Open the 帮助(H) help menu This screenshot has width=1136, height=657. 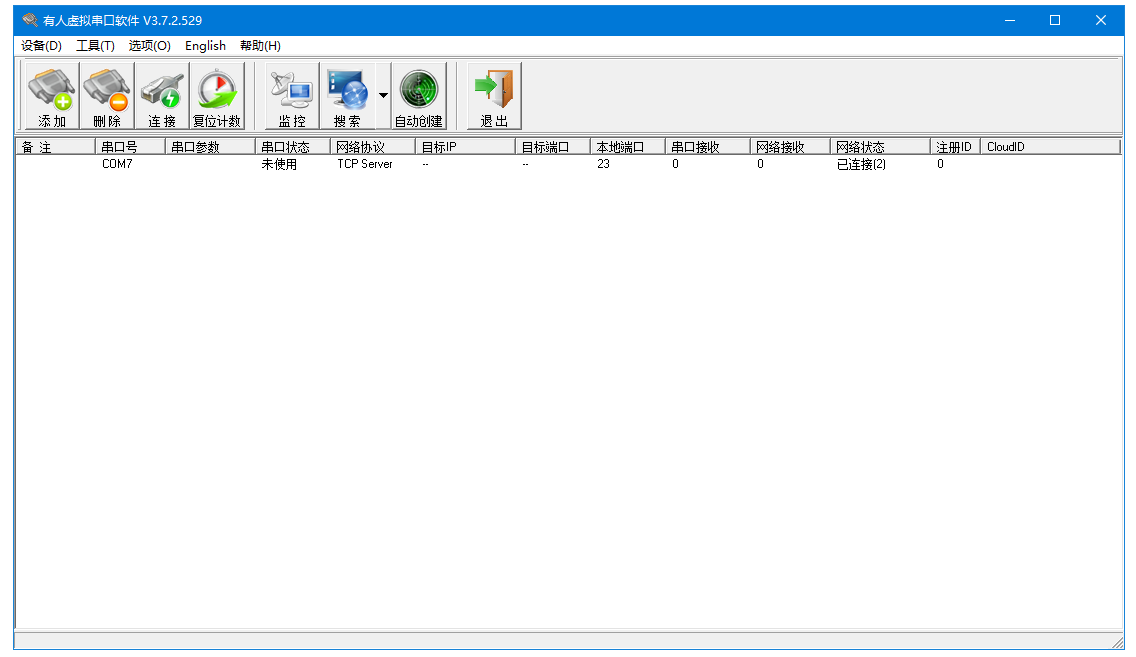click(x=260, y=46)
